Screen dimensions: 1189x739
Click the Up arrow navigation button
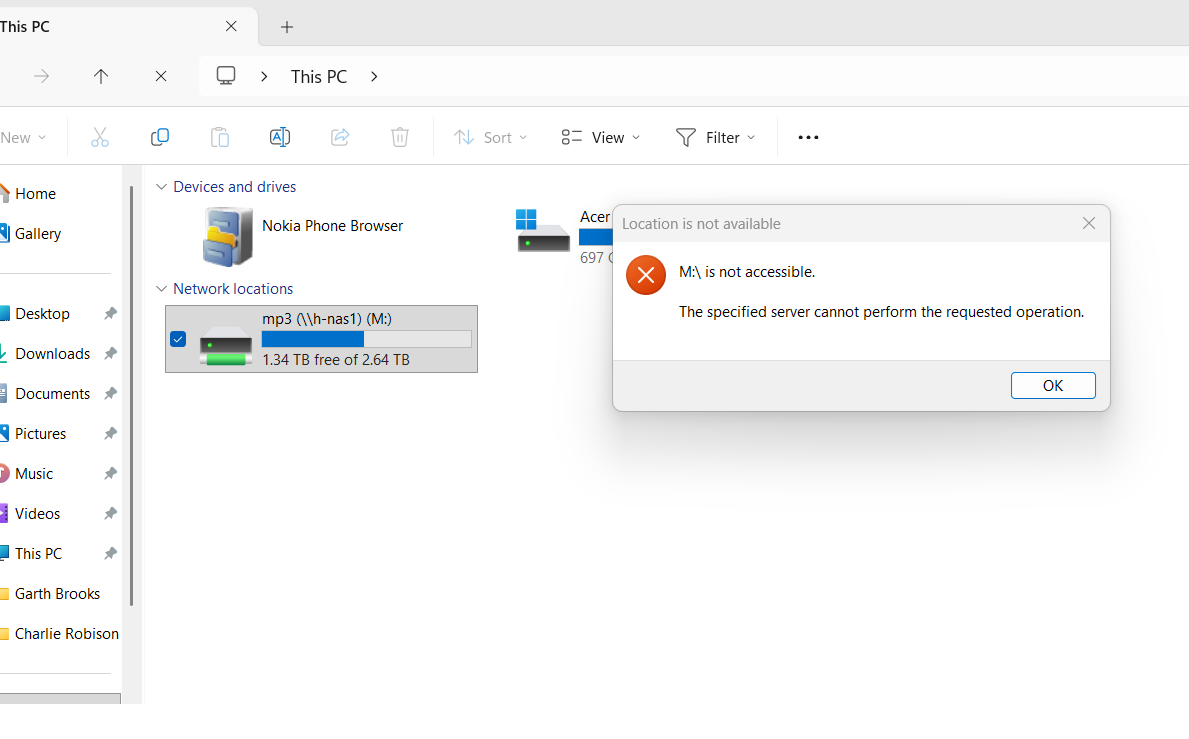pyautogui.click(x=101, y=76)
